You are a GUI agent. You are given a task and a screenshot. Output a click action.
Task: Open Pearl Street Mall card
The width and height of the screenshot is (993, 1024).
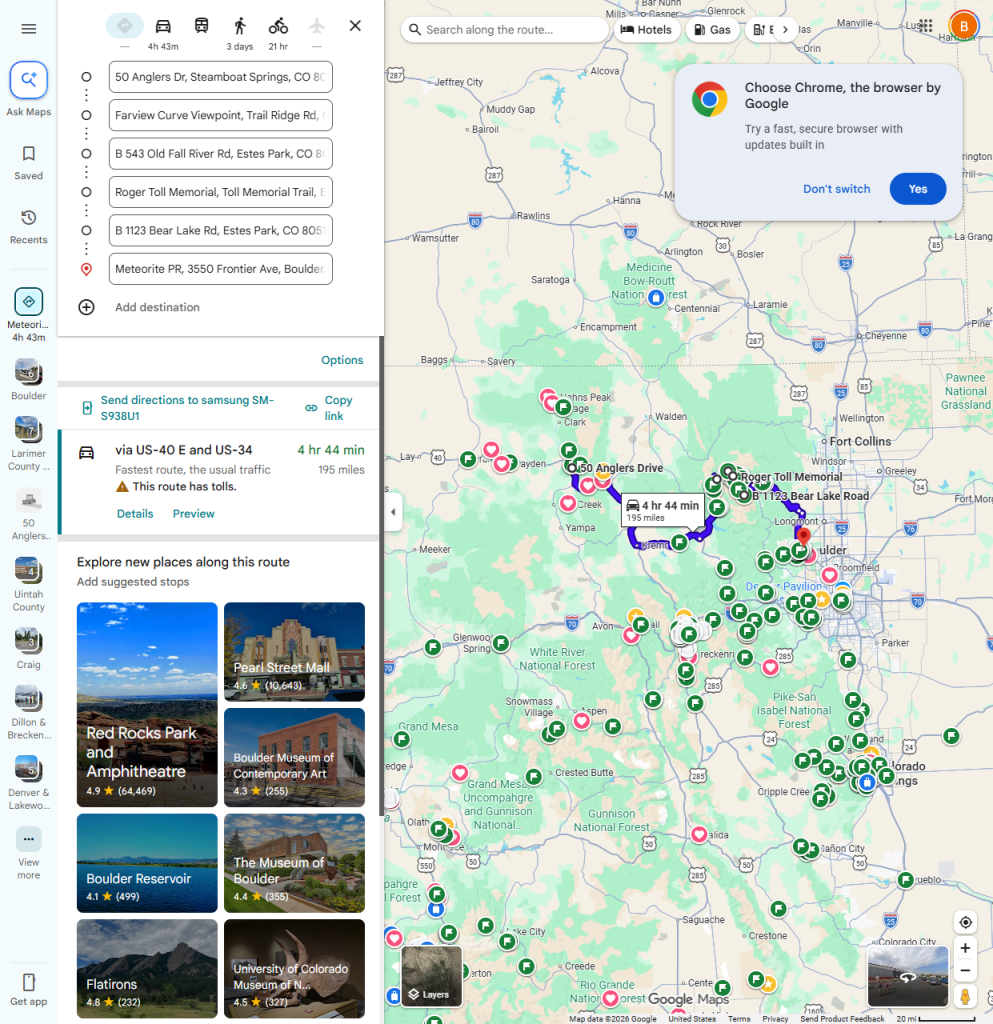(x=294, y=652)
